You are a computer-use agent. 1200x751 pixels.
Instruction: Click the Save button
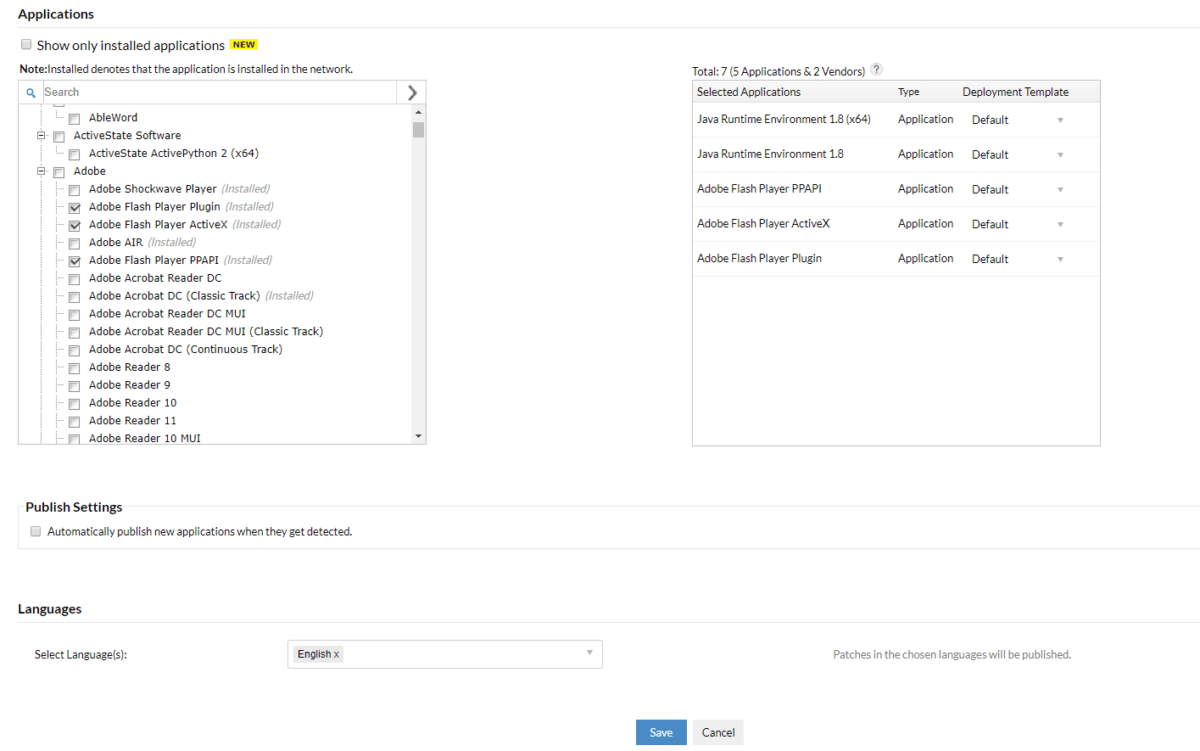tap(661, 732)
